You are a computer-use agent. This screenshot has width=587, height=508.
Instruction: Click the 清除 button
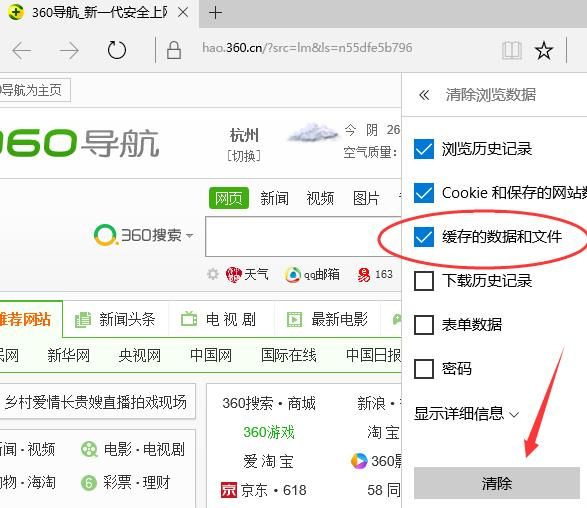tap(497, 483)
